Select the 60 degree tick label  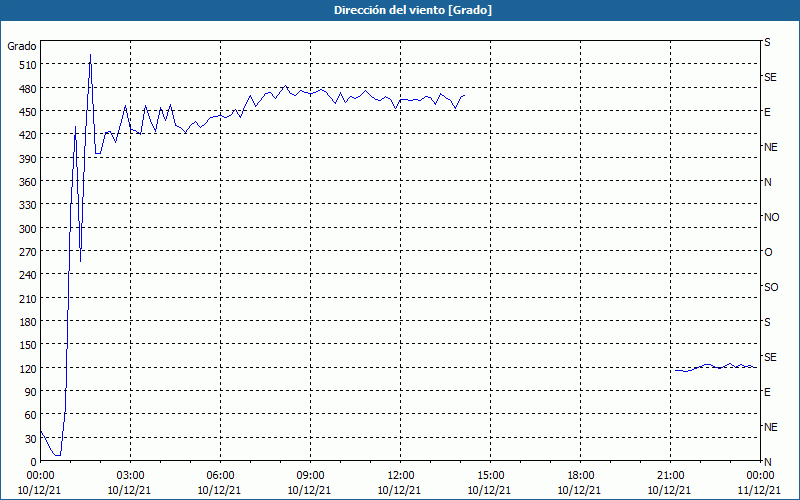[31, 415]
